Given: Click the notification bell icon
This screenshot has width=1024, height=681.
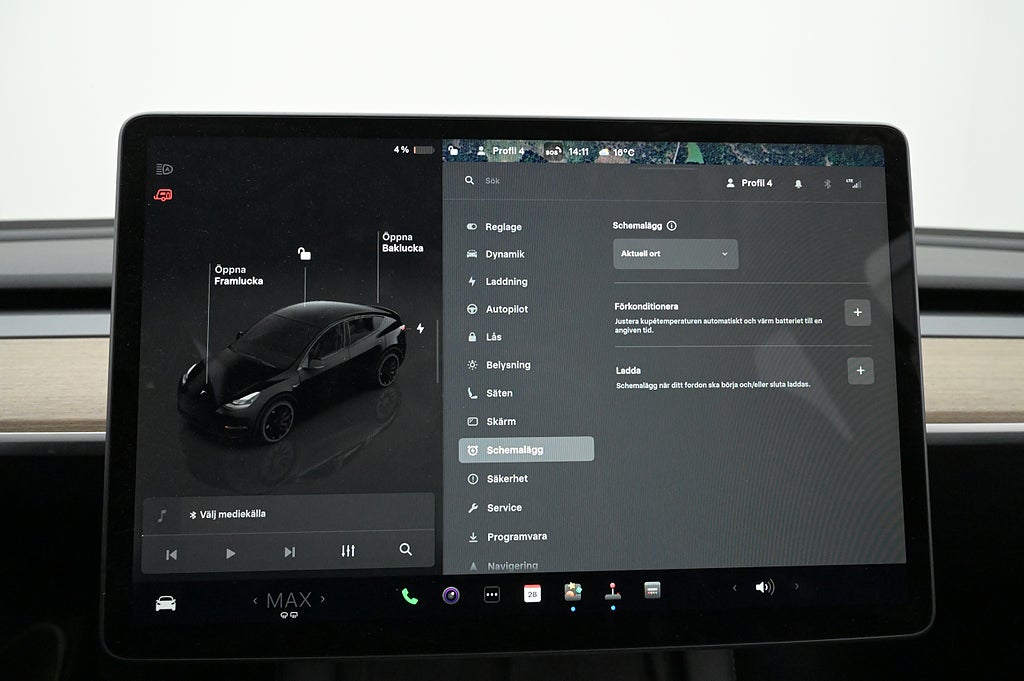Looking at the screenshot, I should click(798, 184).
